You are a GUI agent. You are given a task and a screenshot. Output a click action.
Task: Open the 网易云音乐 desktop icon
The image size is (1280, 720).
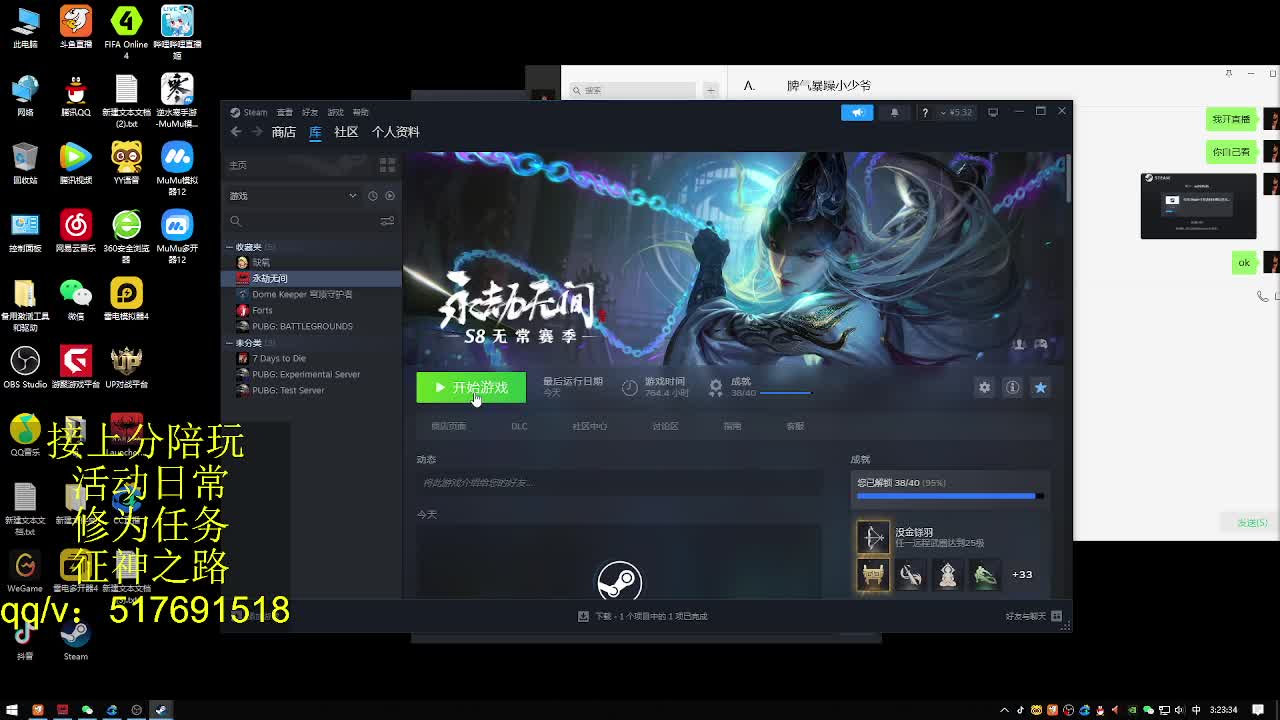[x=76, y=231]
